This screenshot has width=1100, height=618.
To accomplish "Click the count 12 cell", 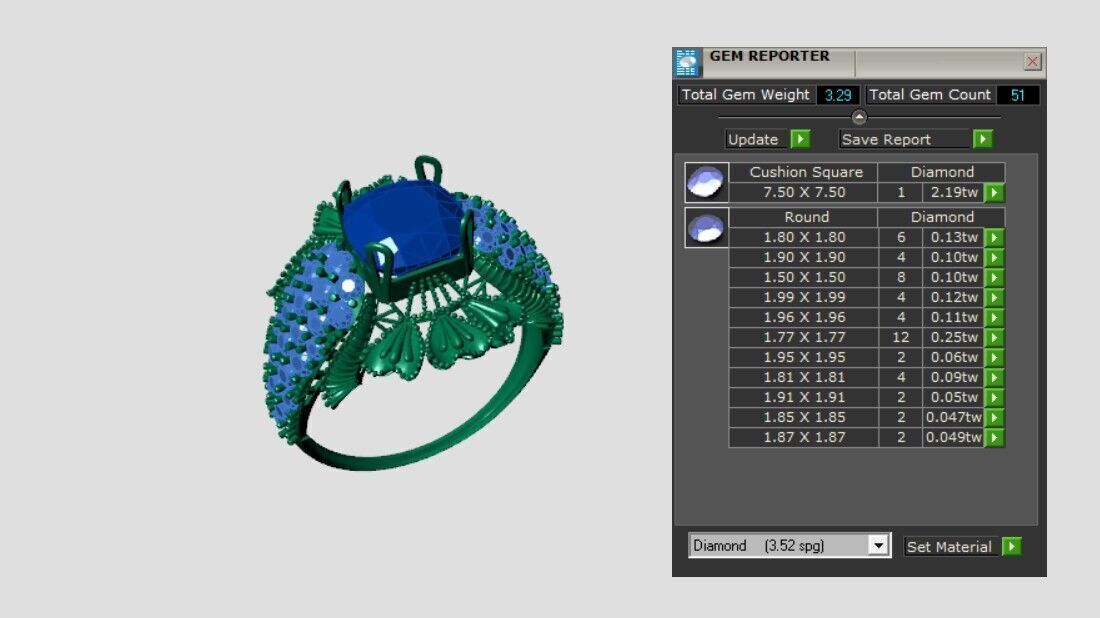I will coord(901,337).
